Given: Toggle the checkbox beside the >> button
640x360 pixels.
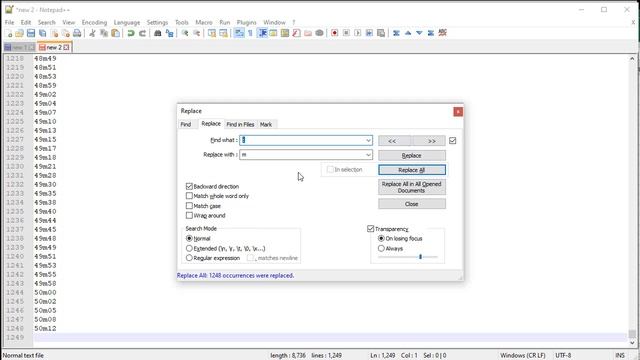Looking at the screenshot, I should (x=452, y=140).
